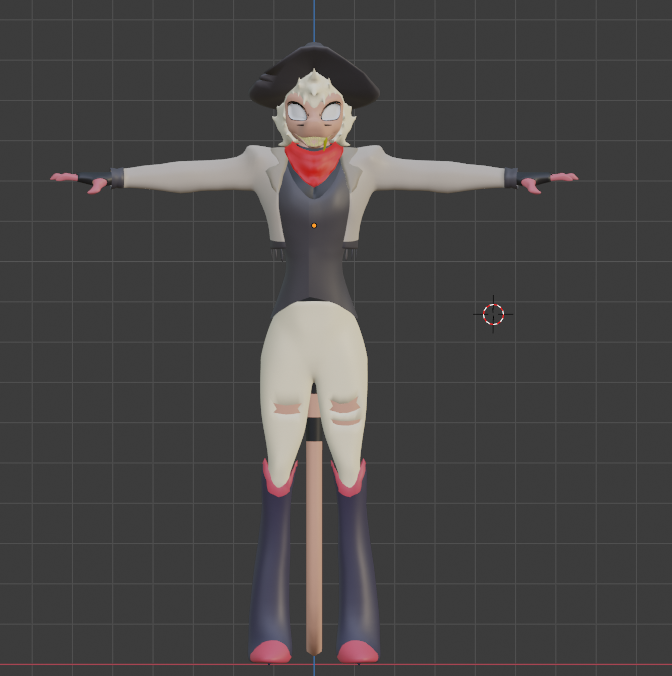Viewport: 672px width, 676px height.
Task: Select the orange object origin dot
Action: click(x=314, y=225)
